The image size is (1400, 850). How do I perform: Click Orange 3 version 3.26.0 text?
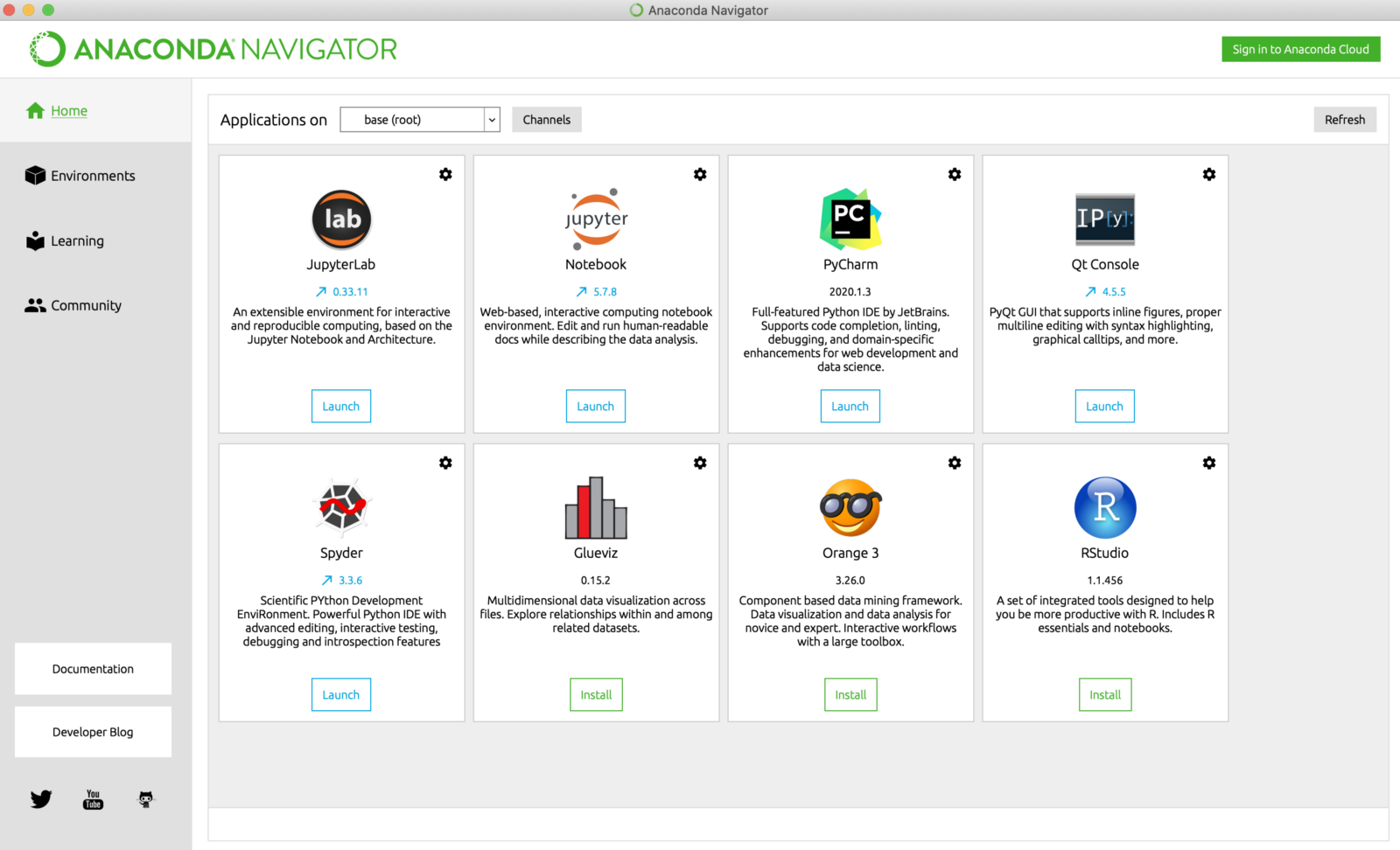[850, 581]
